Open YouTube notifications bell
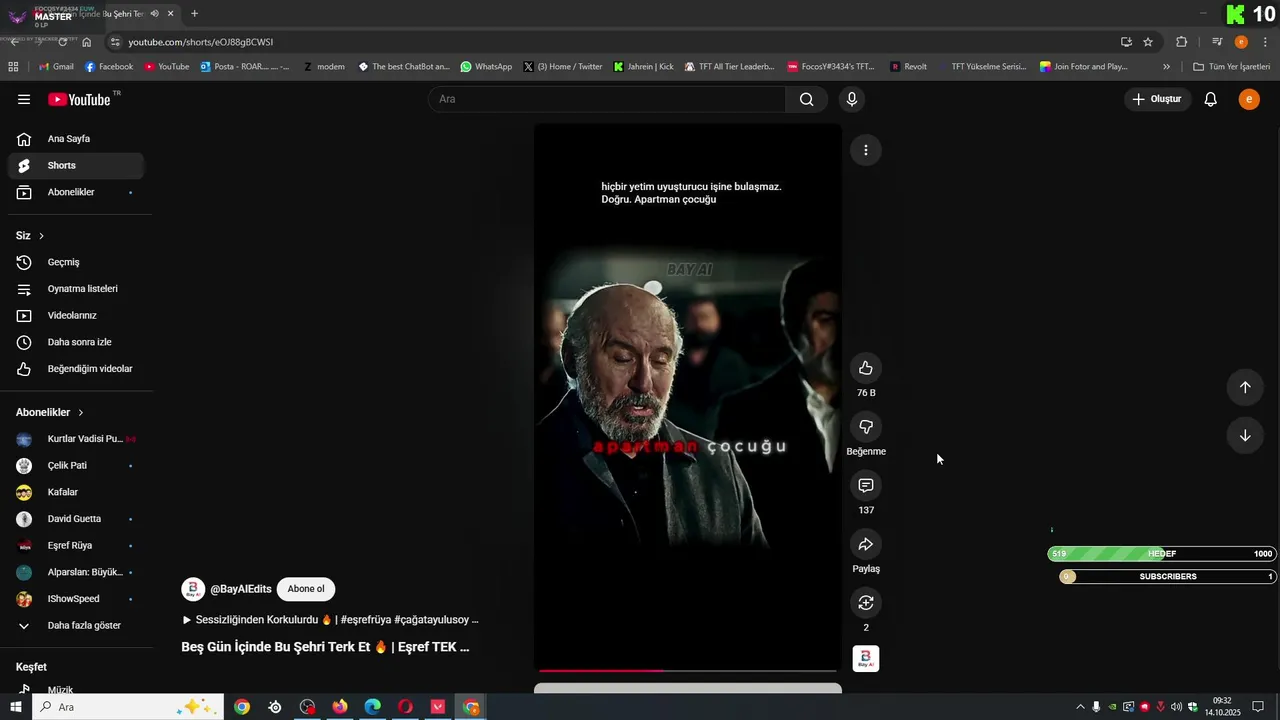Image resolution: width=1280 pixels, height=720 pixels. pyautogui.click(x=1210, y=99)
